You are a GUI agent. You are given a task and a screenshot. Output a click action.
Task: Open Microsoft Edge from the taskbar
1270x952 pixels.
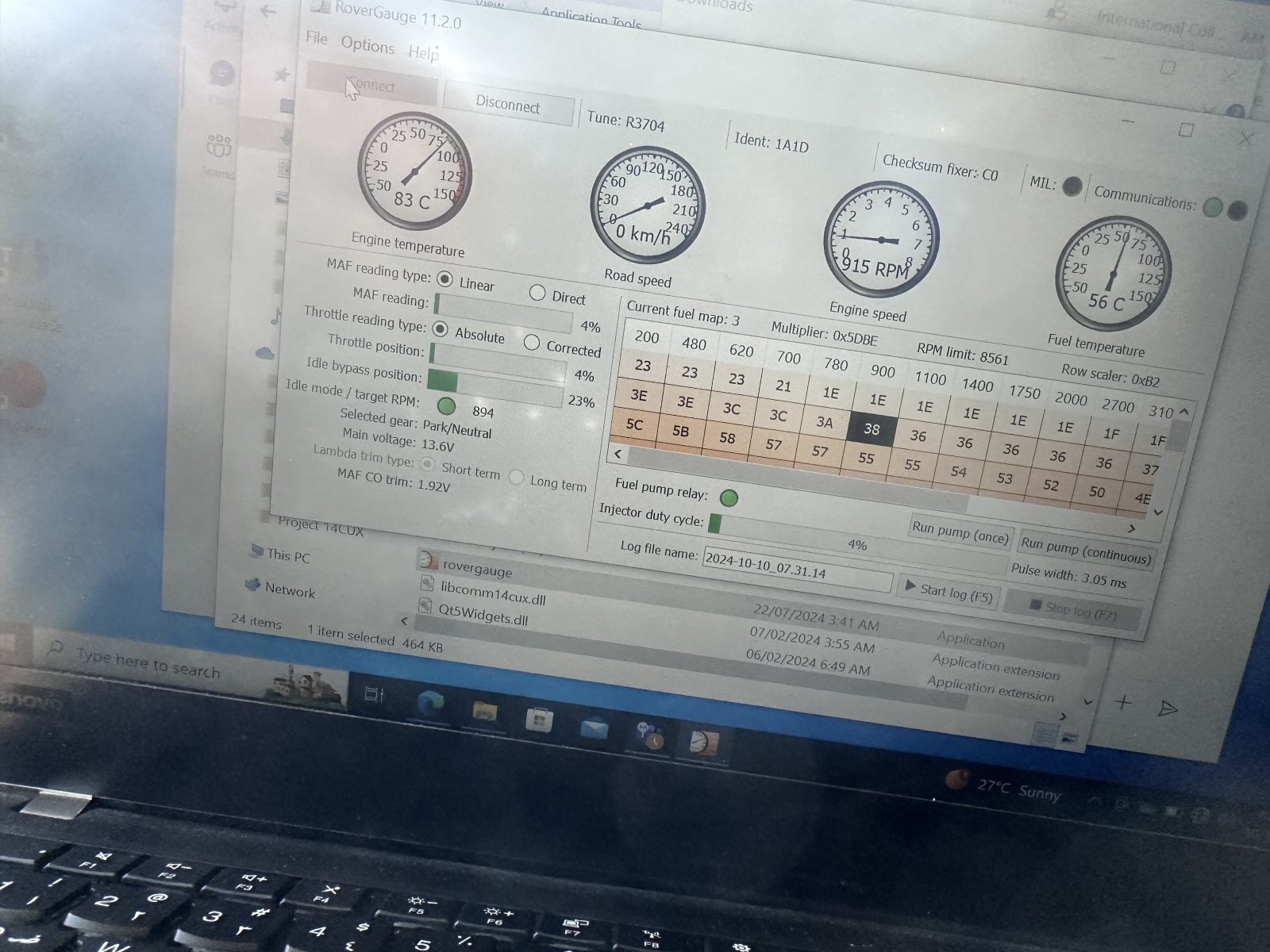tap(430, 703)
